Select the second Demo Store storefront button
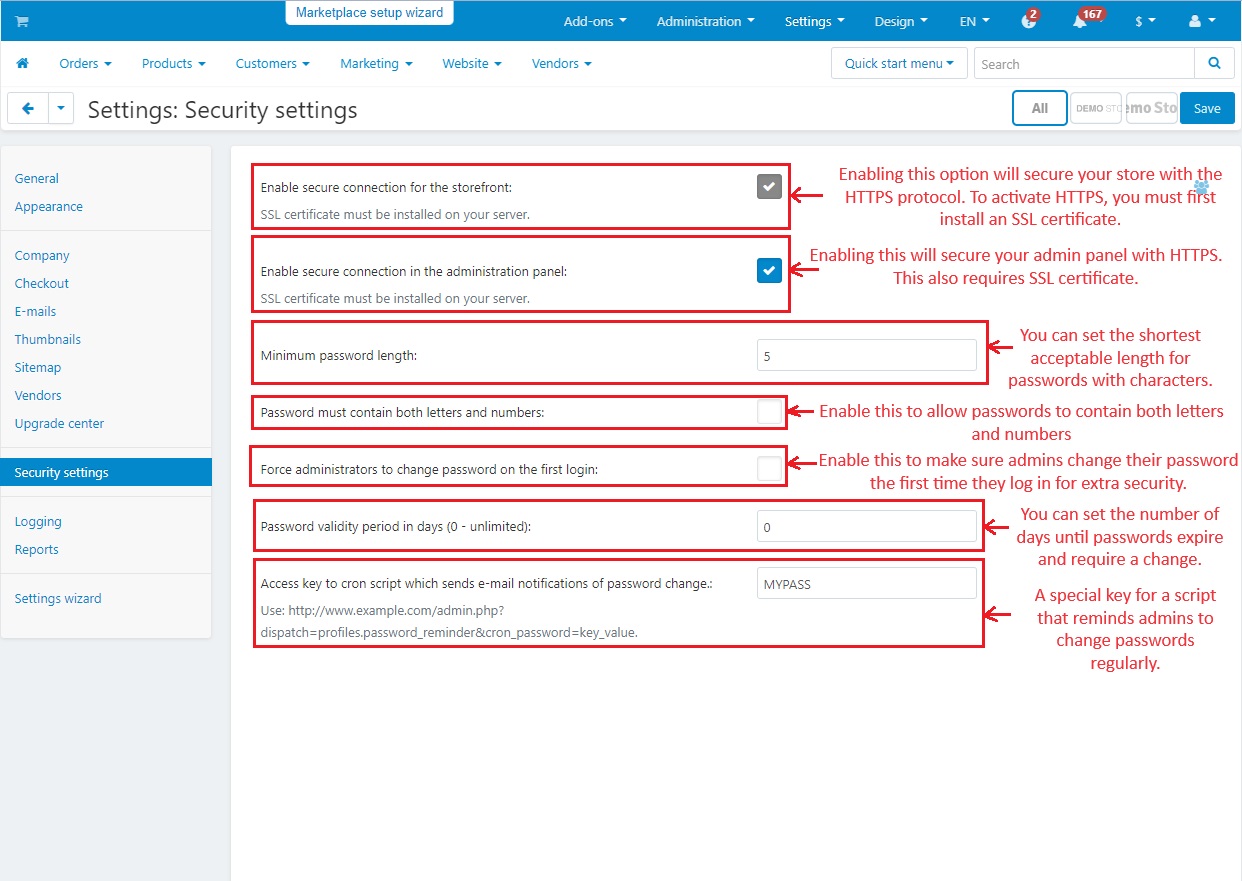1242x881 pixels. coord(1152,108)
